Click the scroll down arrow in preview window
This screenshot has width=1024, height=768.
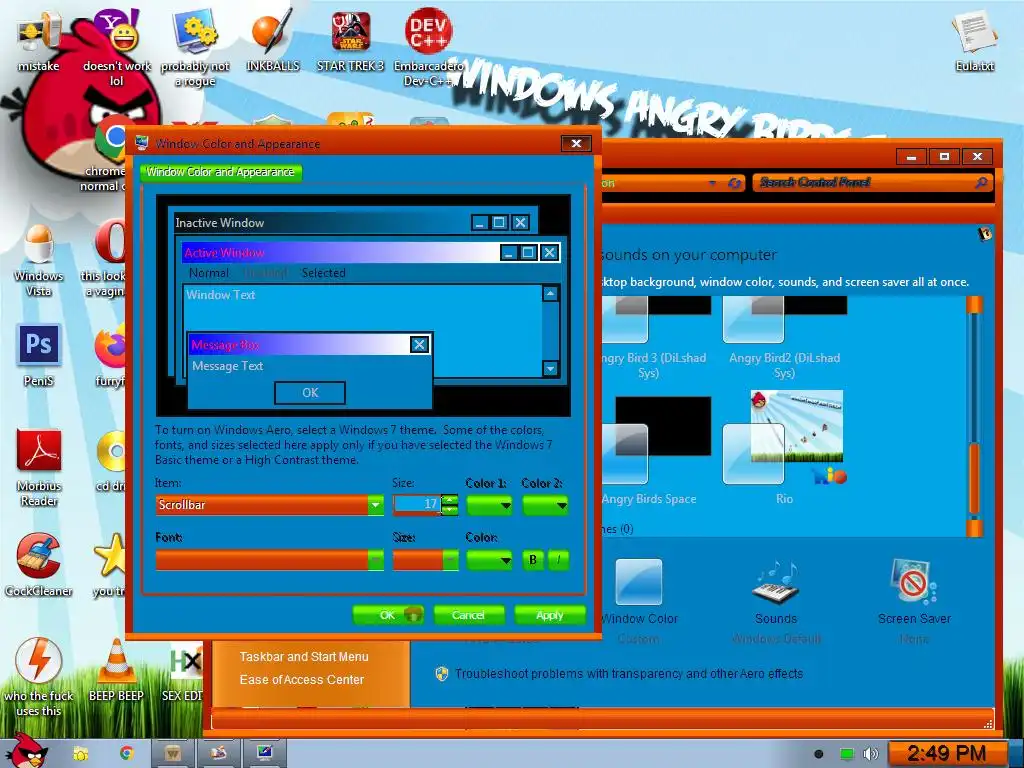pos(551,369)
